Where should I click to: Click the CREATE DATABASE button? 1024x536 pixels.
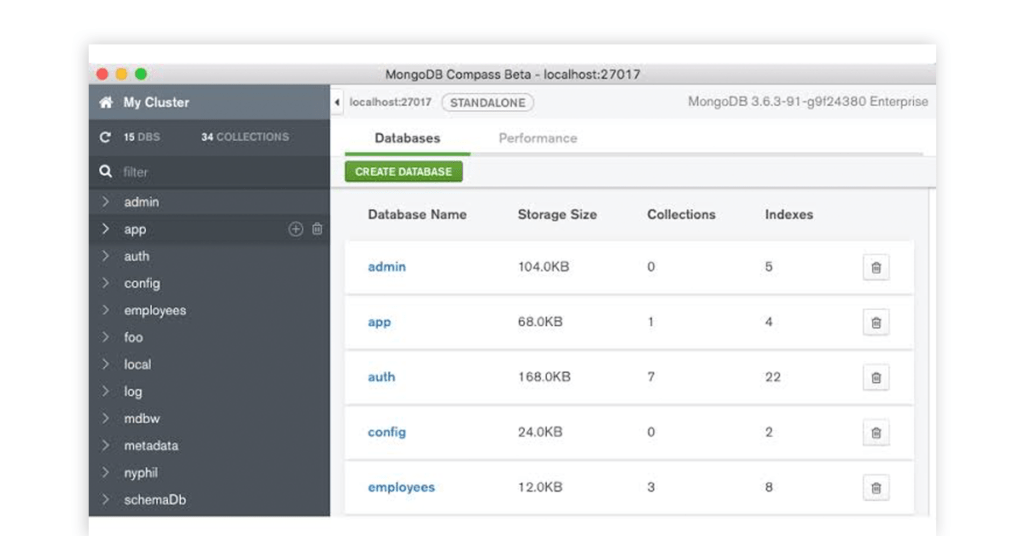pyautogui.click(x=404, y=172)
